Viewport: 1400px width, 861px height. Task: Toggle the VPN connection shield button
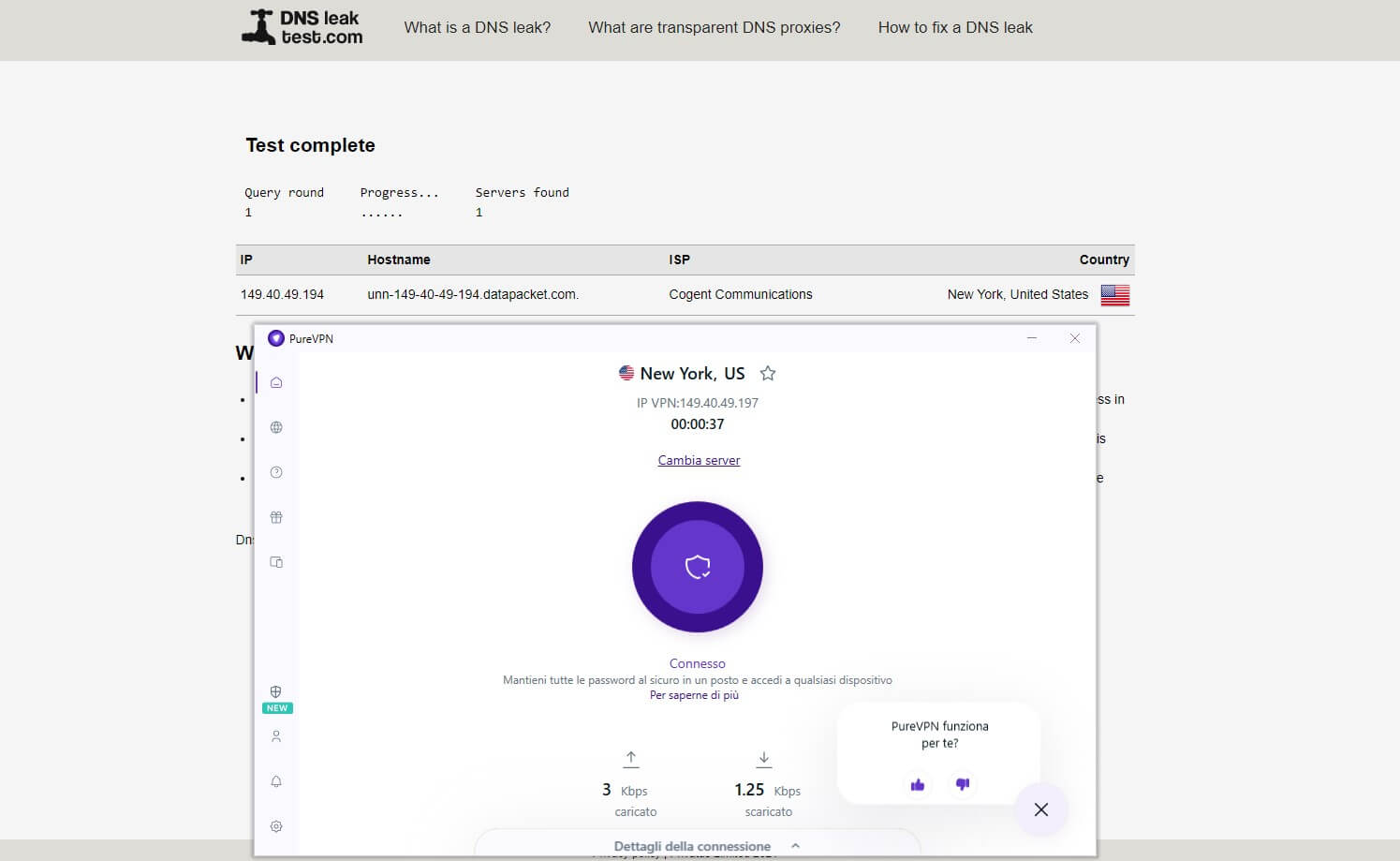pos(698,567)
